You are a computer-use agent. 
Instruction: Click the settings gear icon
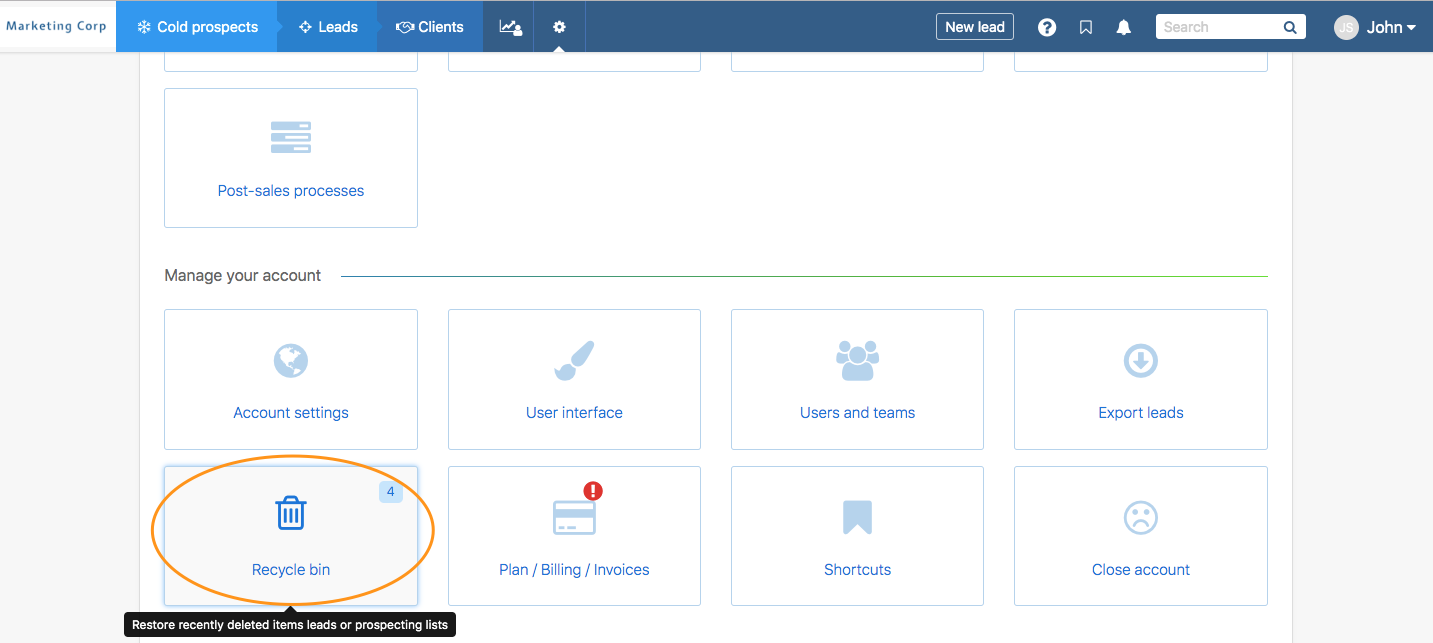click(559, 27)
